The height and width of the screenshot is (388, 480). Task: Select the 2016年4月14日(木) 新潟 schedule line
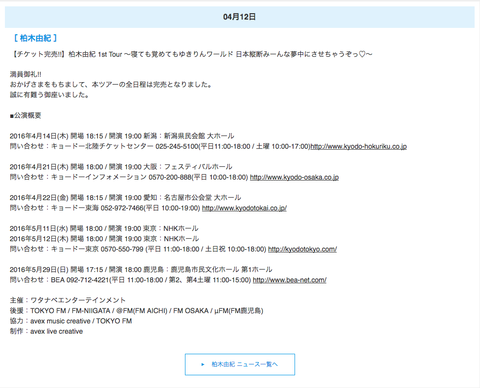pyautogui.click(x=122, y=136)
